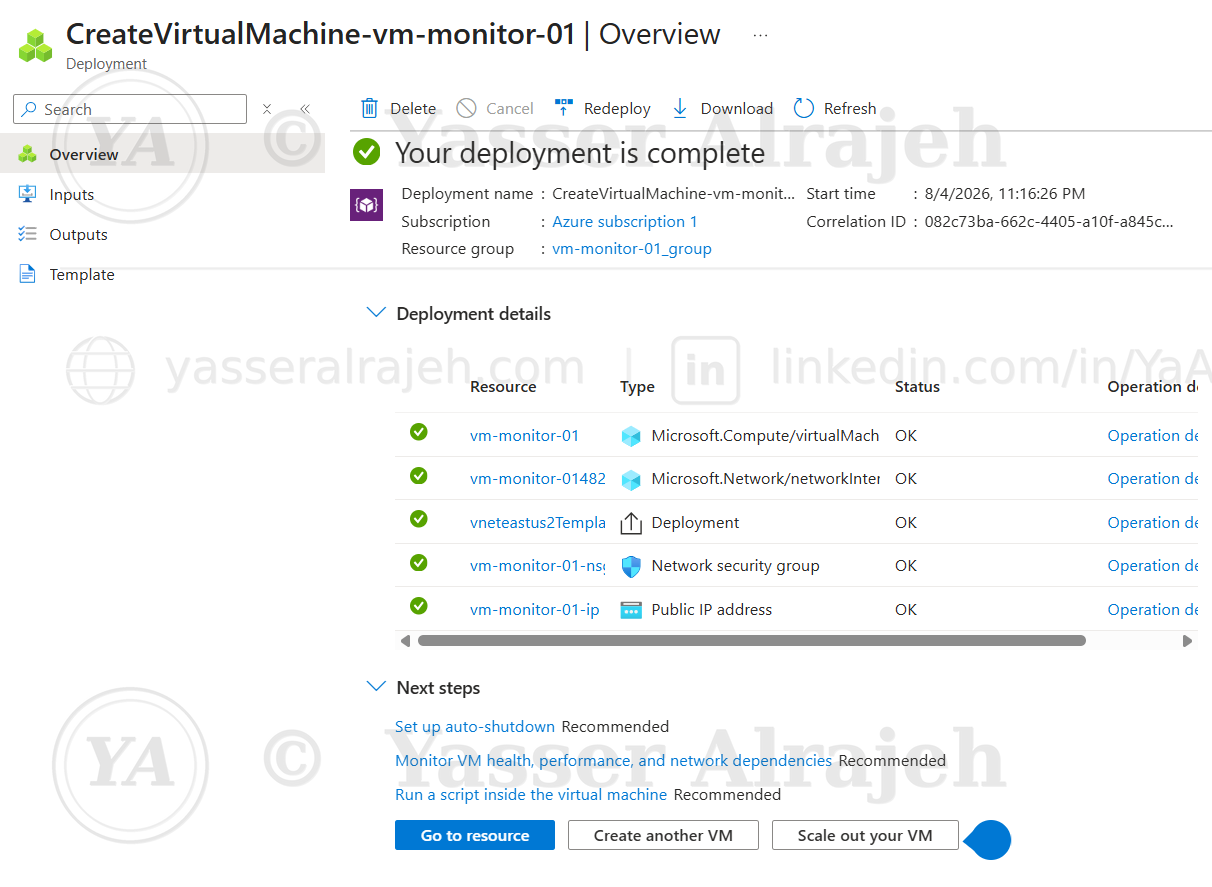
Task: Collapse the Deployment details section
Action: [376, 313]
